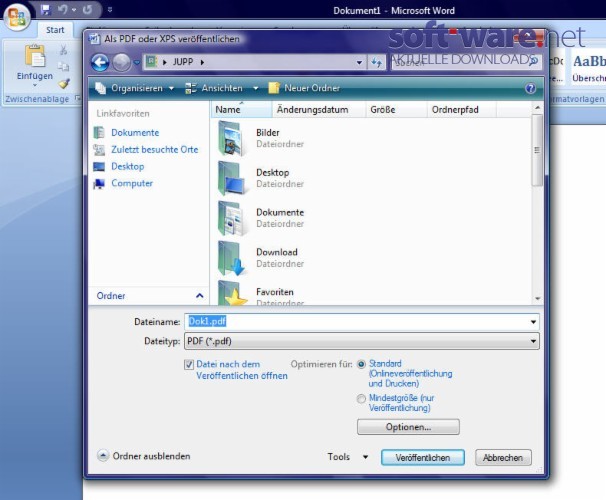Click the Veröffentlichen button

click(x=422, y=458)
